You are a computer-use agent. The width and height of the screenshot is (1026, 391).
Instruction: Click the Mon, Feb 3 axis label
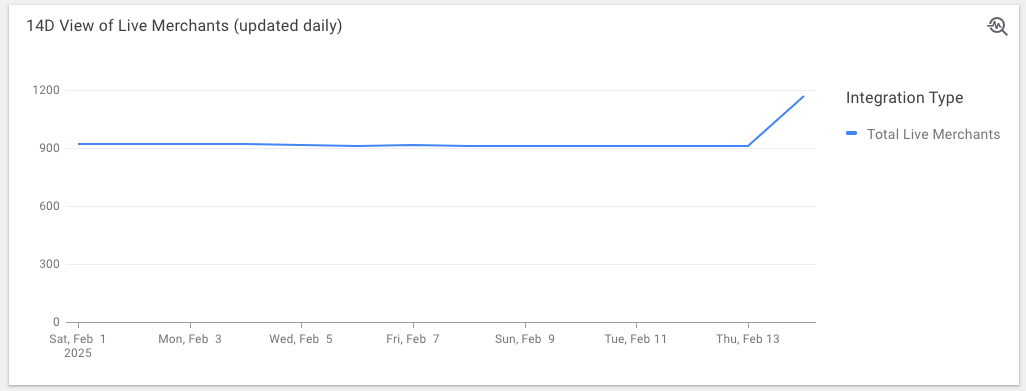pyautogui.click(x=190, y=339)
